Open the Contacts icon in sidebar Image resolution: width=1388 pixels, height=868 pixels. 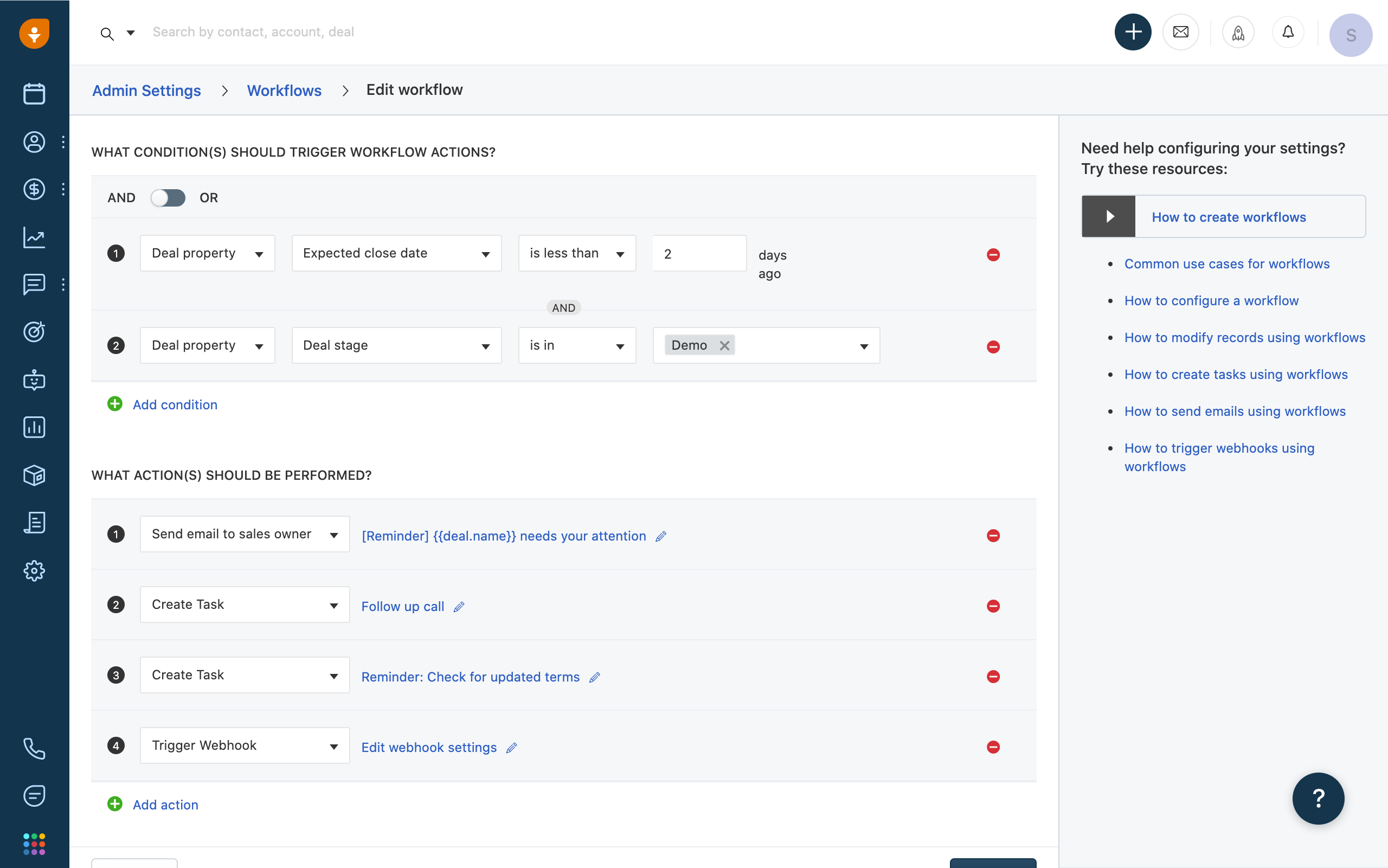tap(34, 142)
